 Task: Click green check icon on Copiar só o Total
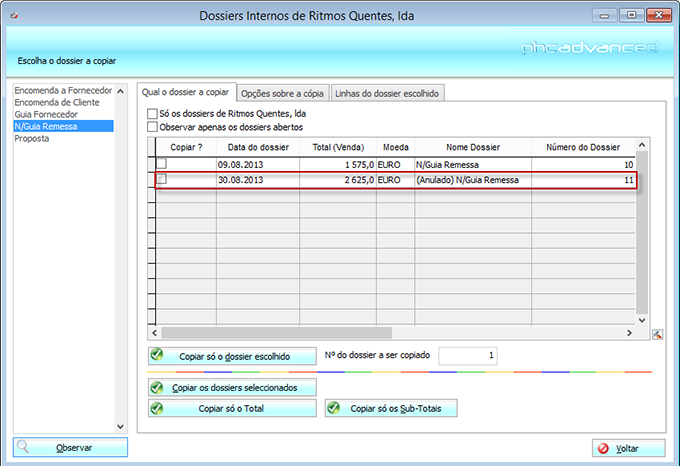coord(157,408)
